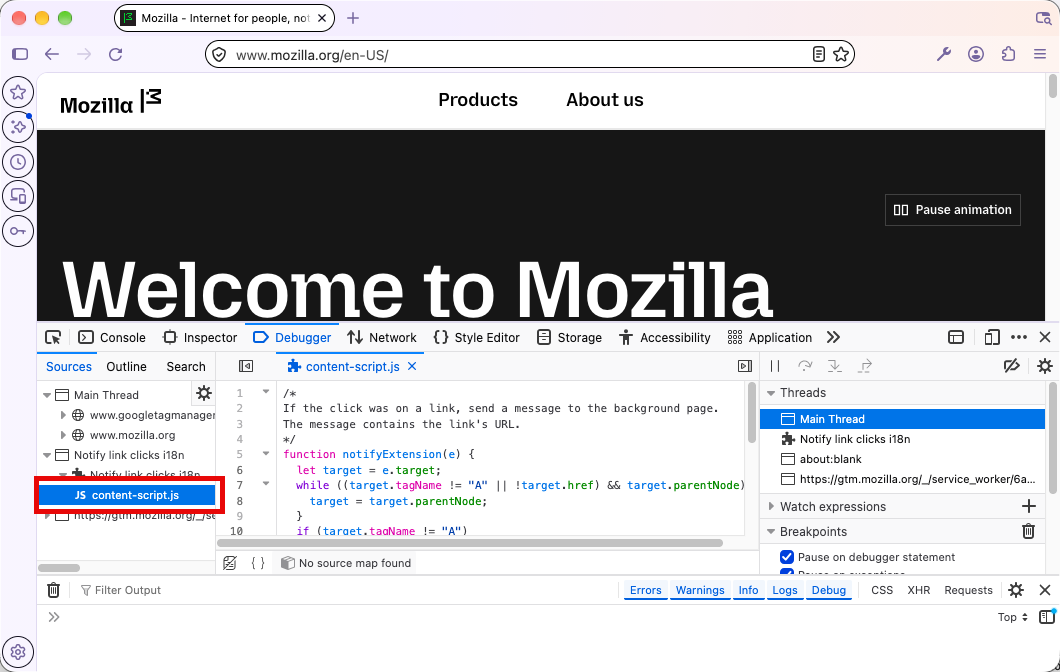Open debugger settings gear
Screen dimensions: 1060x672
coord(1044,366)
